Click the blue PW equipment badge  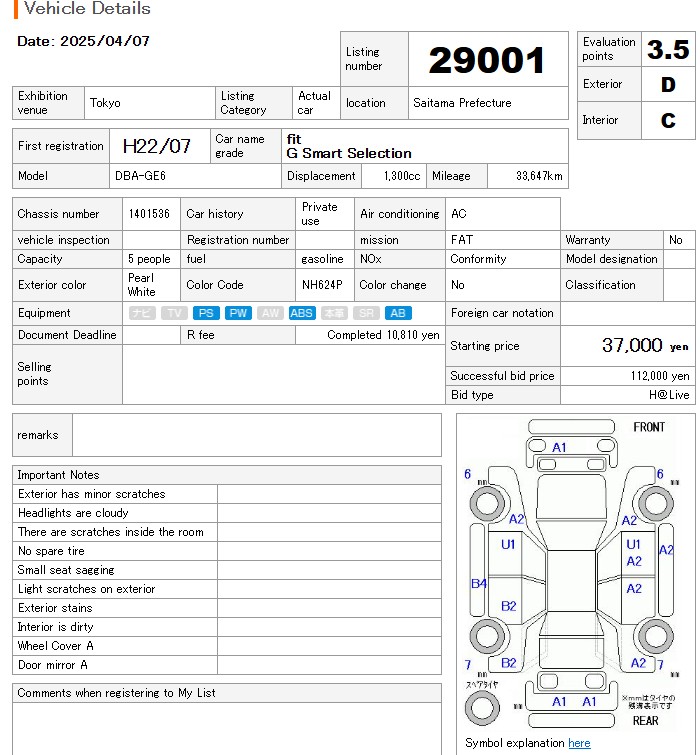(x=238, y=313)
